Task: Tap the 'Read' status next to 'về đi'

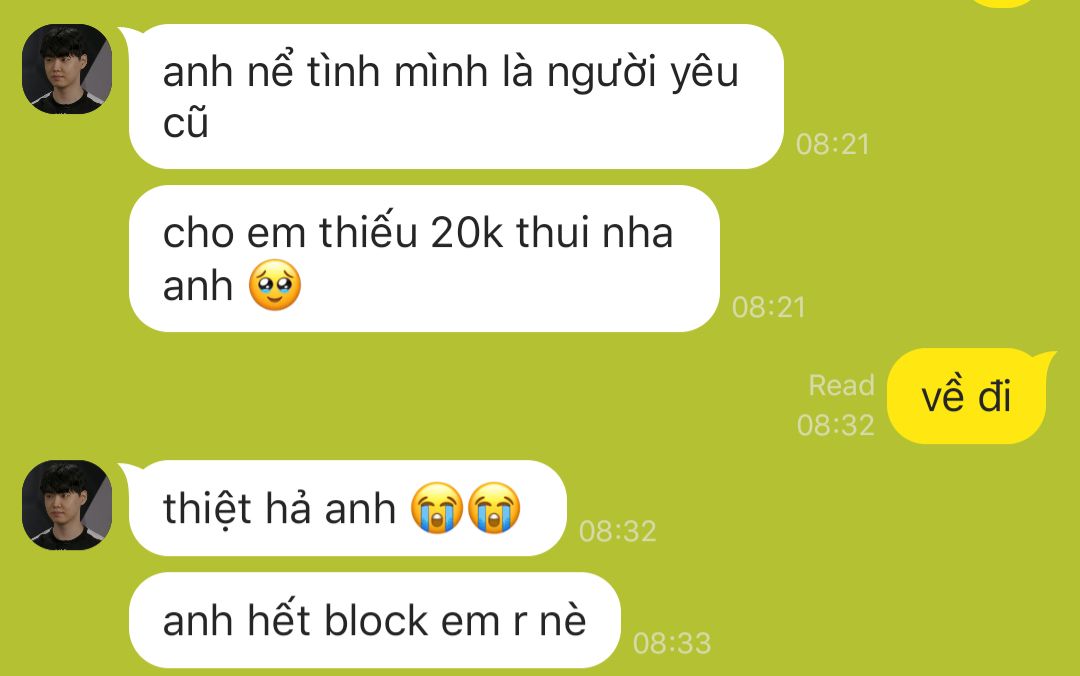Action: click(x=842, y=385)
